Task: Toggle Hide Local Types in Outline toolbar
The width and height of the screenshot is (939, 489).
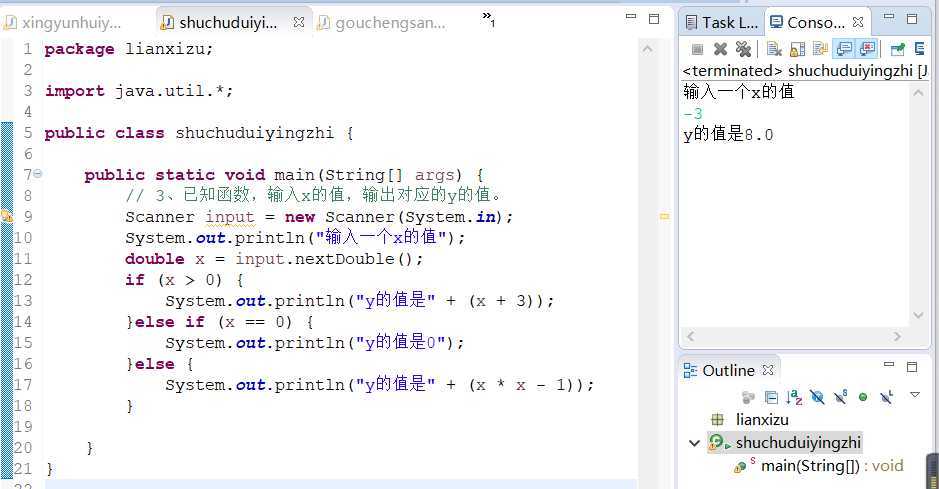Action: 887,397
